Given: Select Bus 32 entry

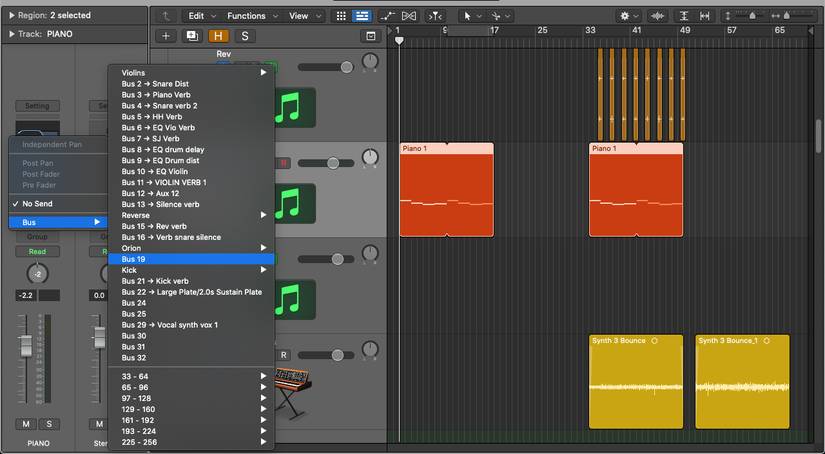Looking at the screenshot, I should [x=192, y=358].
